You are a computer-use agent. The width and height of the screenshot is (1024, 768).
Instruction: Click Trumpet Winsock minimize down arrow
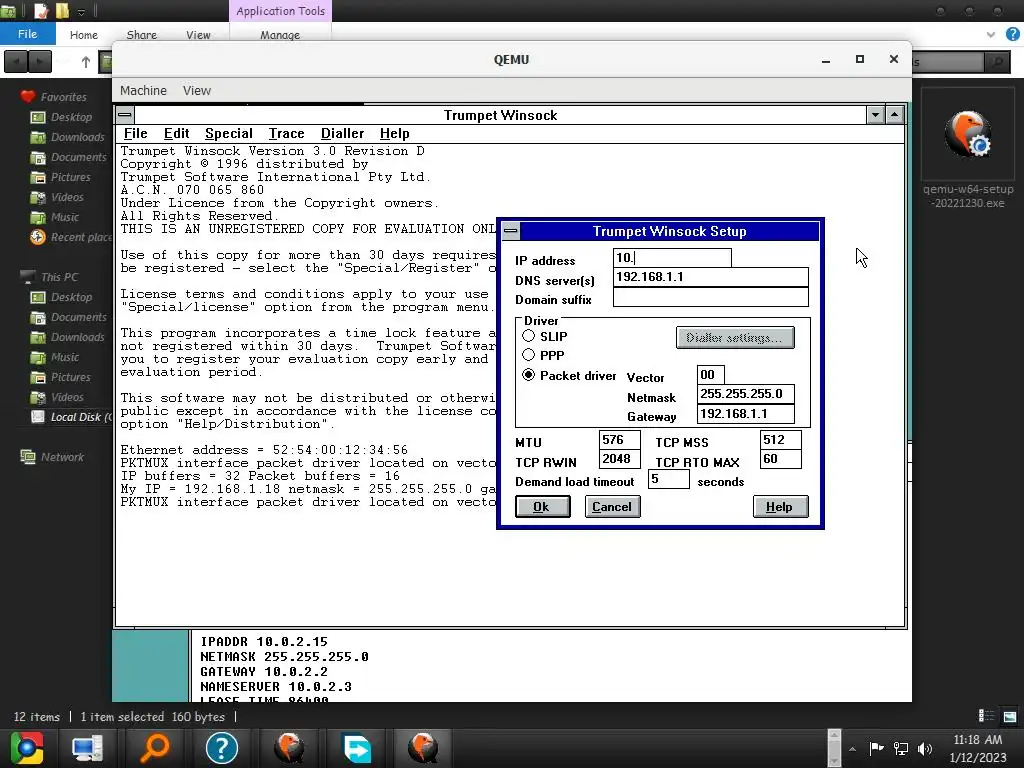[875, 115]
